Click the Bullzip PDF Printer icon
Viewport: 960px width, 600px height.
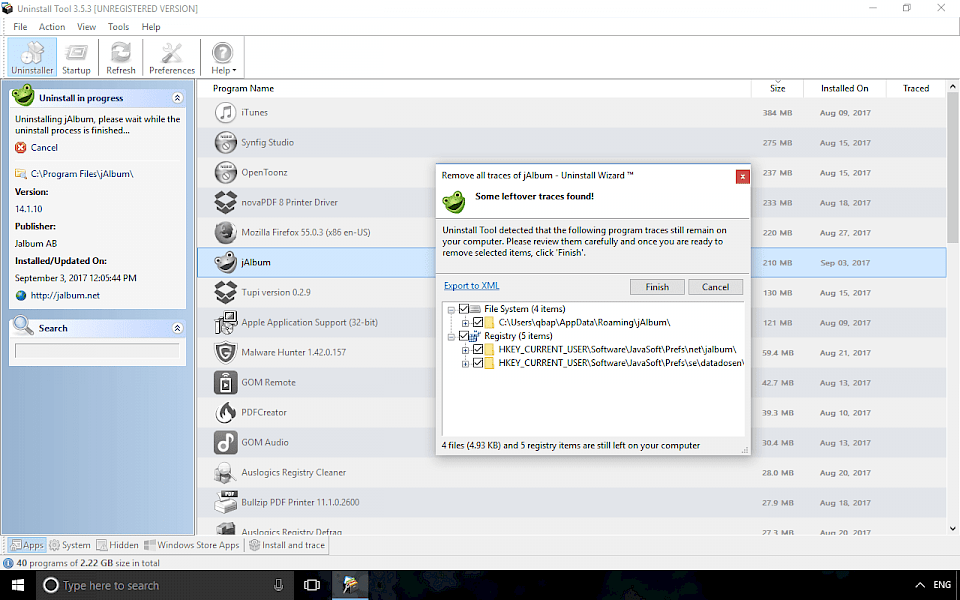225,503
